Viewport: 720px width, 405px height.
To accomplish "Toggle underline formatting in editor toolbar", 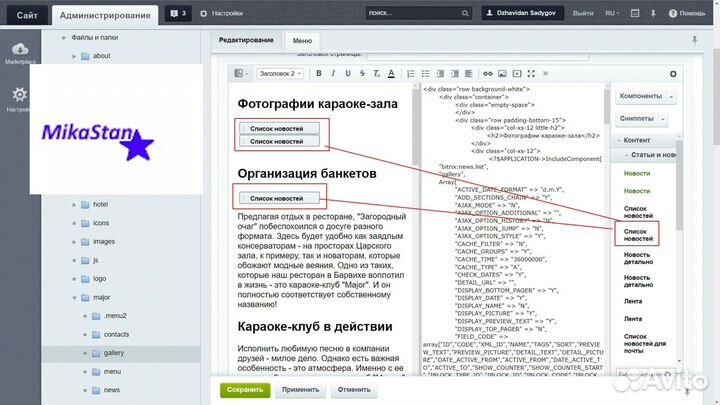I will click(x=348, y=73).
